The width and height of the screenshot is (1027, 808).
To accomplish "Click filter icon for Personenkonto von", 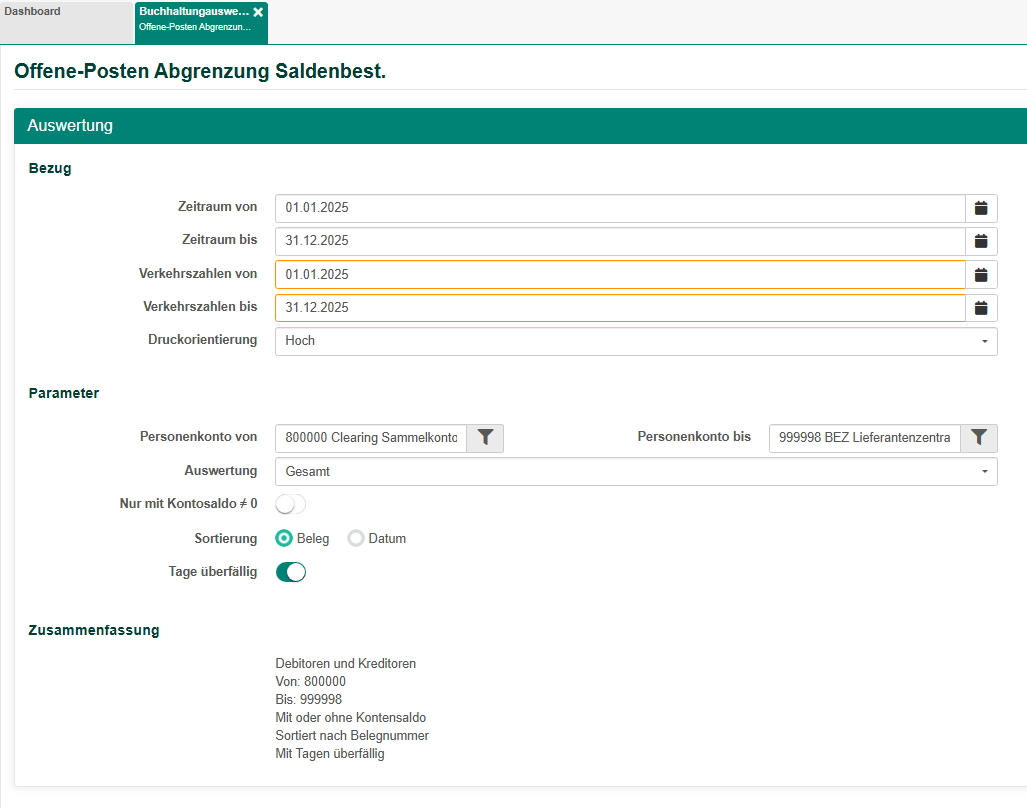I will (x=485, y=437).
